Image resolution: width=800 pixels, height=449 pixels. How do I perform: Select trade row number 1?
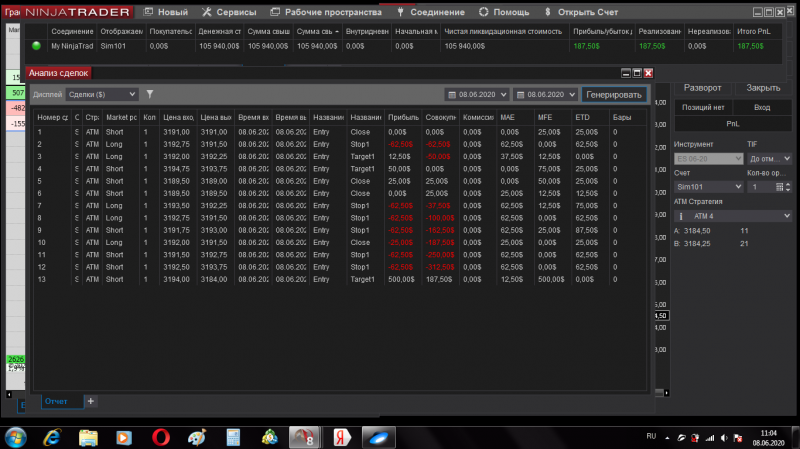(340, 132)
